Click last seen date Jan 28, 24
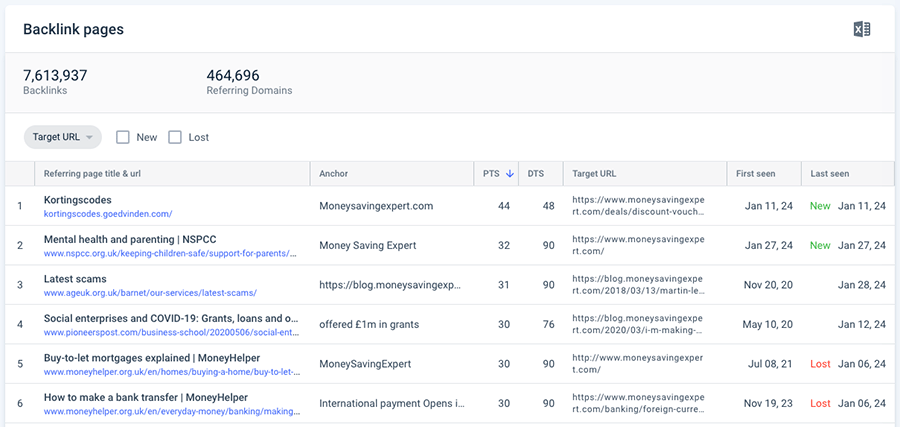900x427 pixels. [x=862, y=285]
